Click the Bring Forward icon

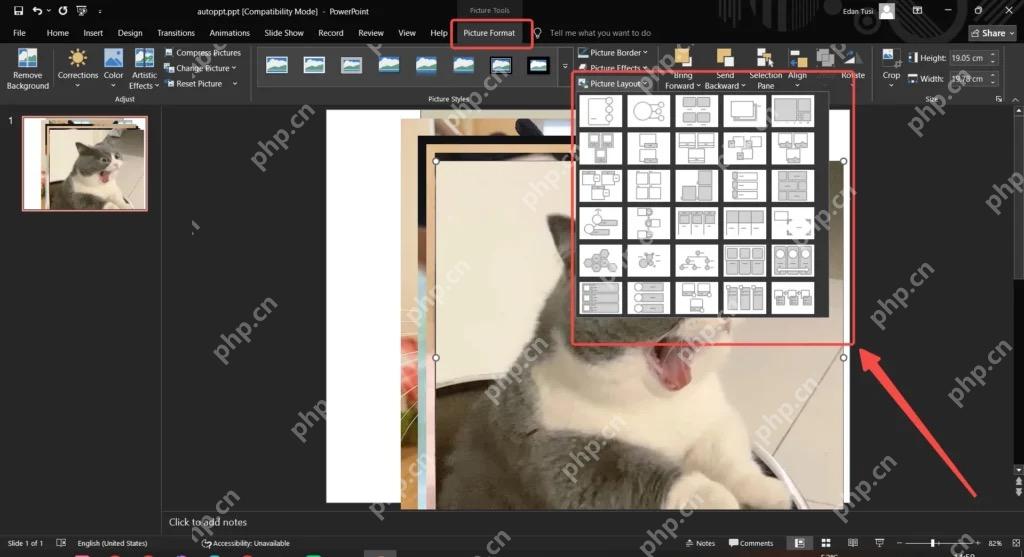682,58
